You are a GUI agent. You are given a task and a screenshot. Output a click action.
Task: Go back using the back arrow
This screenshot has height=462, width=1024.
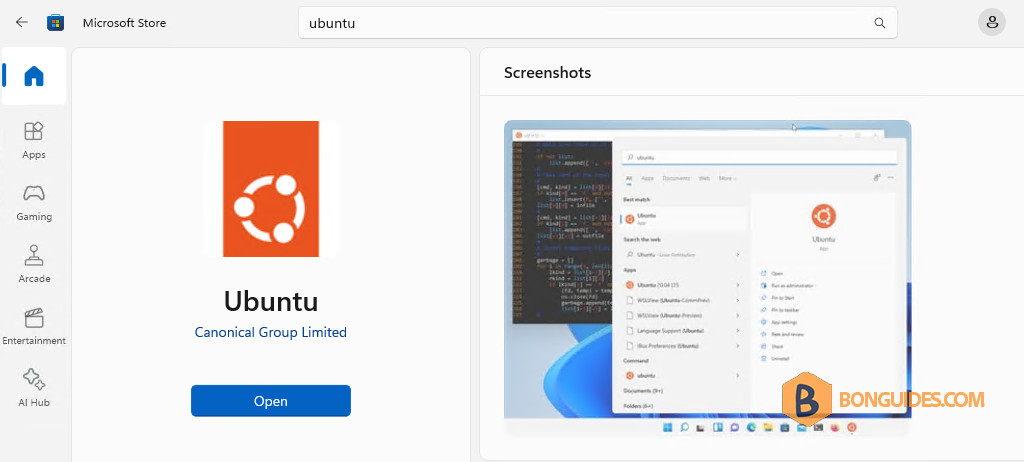click(x=22, y=22)
